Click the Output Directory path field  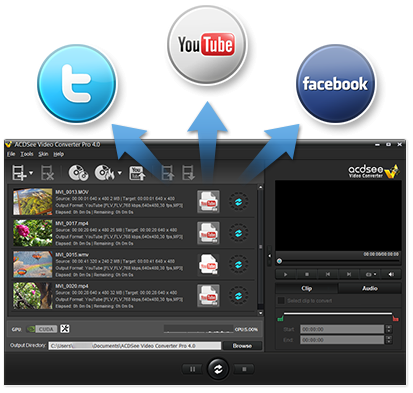point(135,346)
